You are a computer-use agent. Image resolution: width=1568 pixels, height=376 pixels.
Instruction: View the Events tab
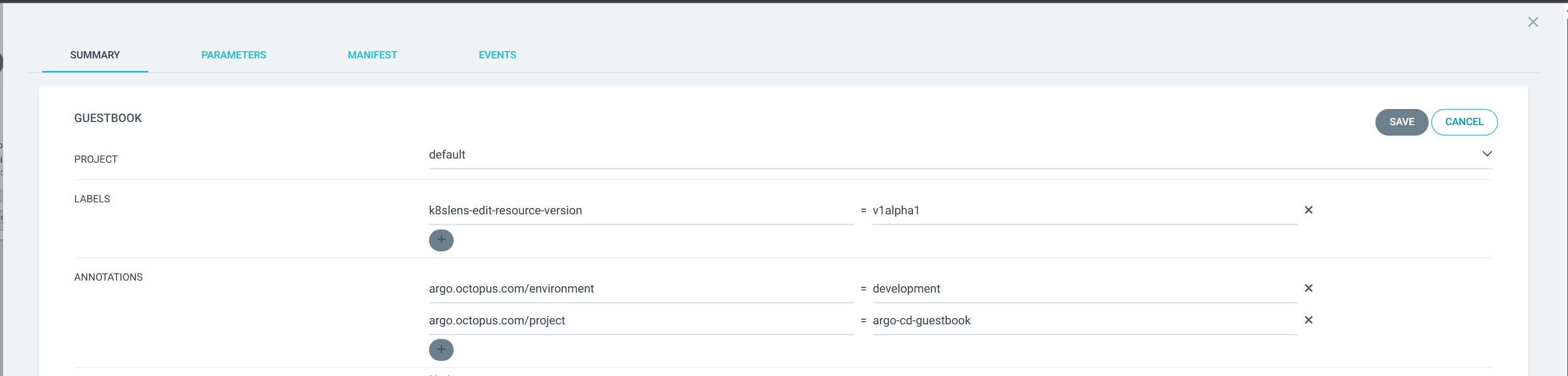tap(497, 55)
